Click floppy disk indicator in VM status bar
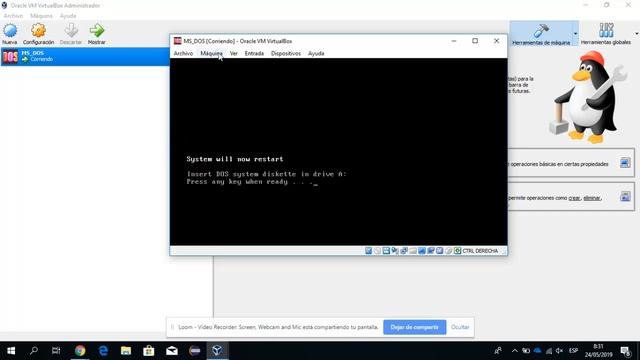This screenshot has height=360, width=640. pos(386,251)
